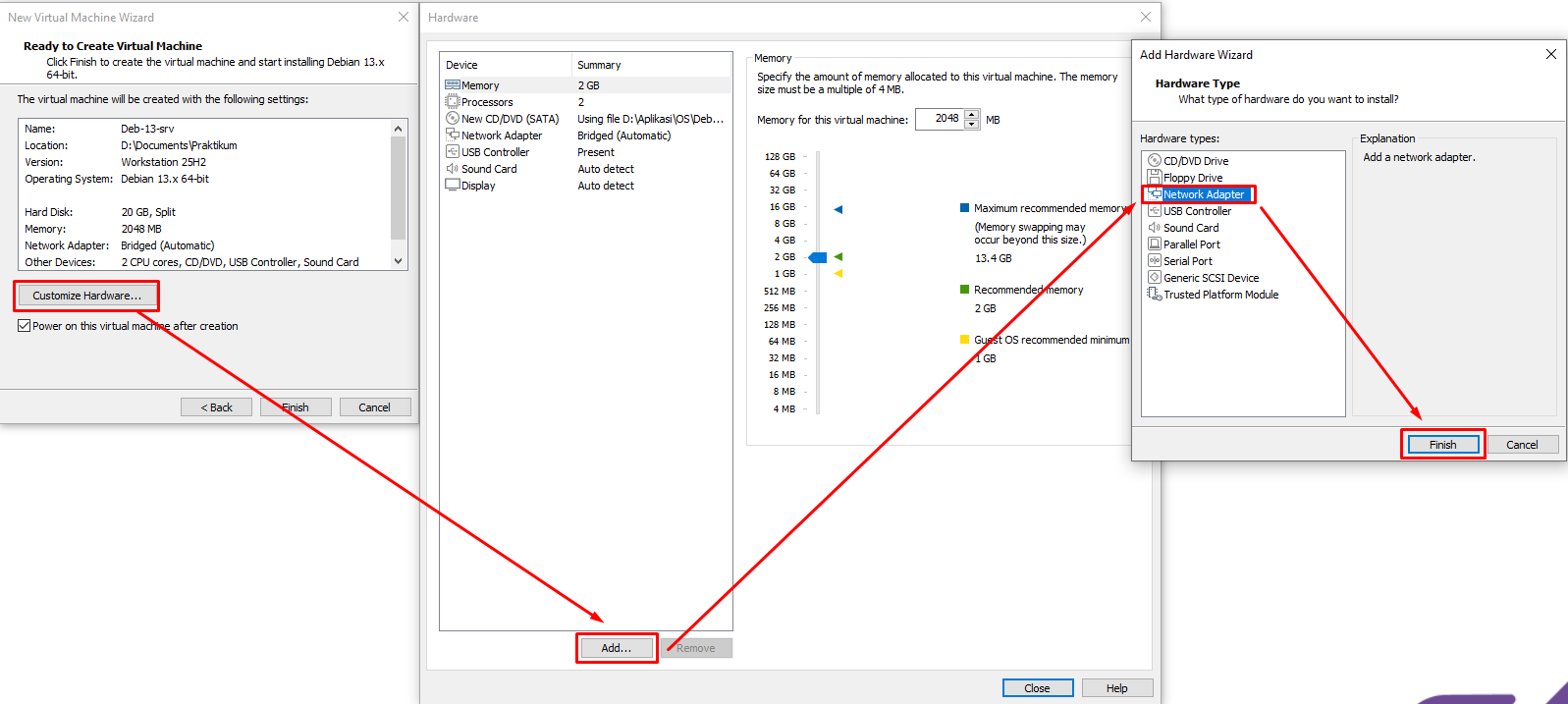
Task: Decrease memory with the spinner down arrow
Action: tap(971, 125)
